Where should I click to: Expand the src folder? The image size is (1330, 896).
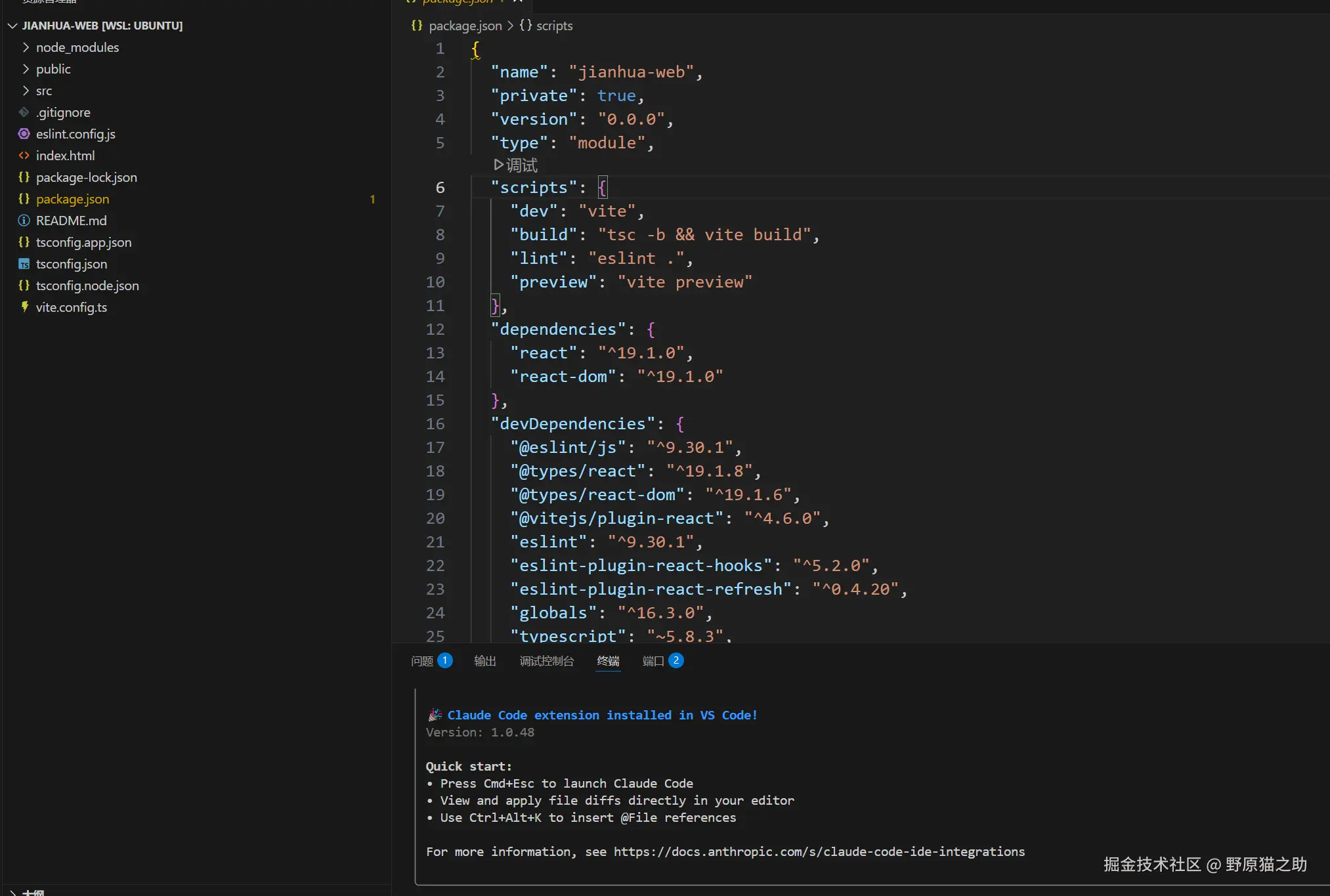pos(26,91)
